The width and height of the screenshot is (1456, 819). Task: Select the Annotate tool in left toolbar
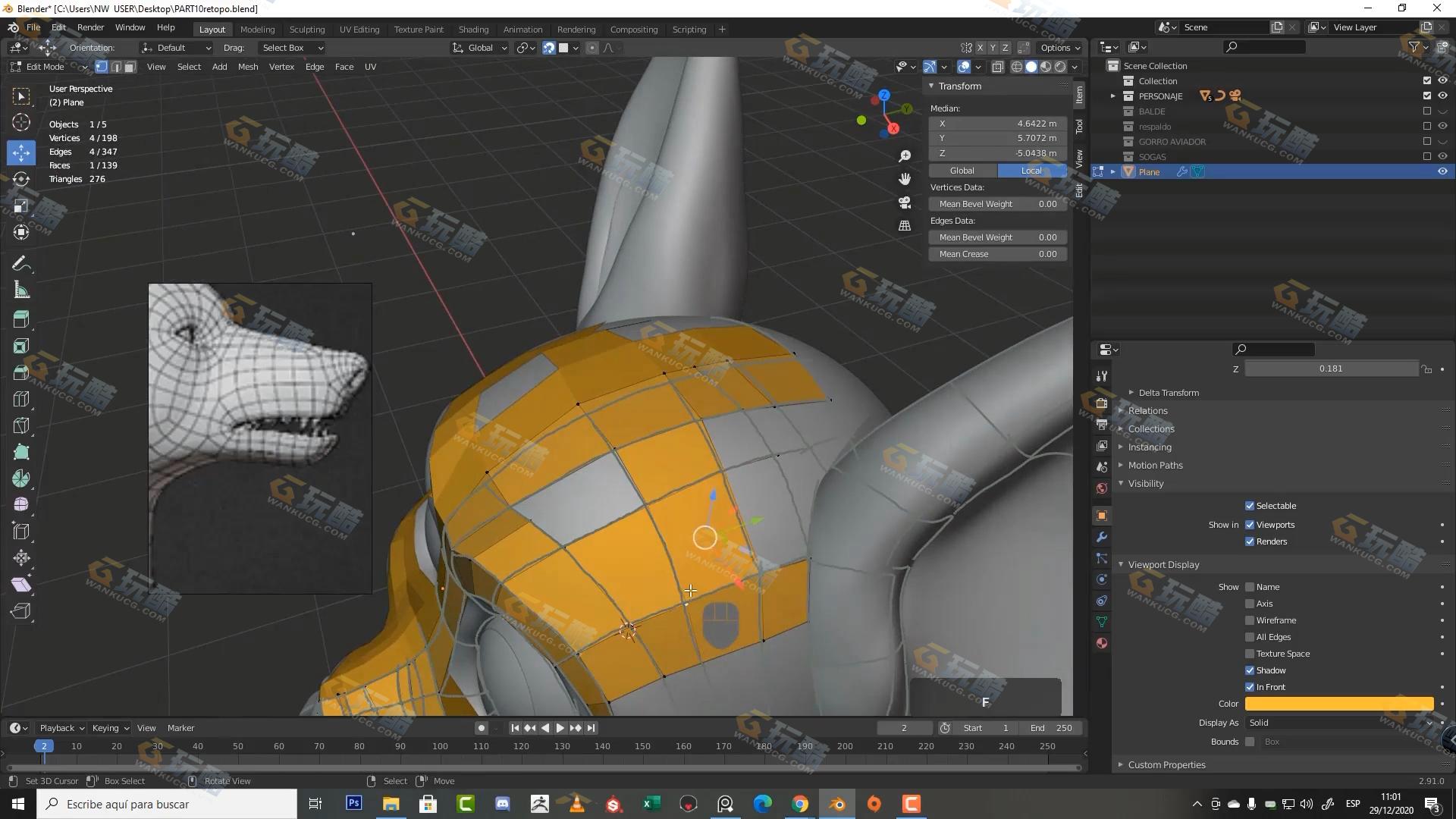point(21,264)
